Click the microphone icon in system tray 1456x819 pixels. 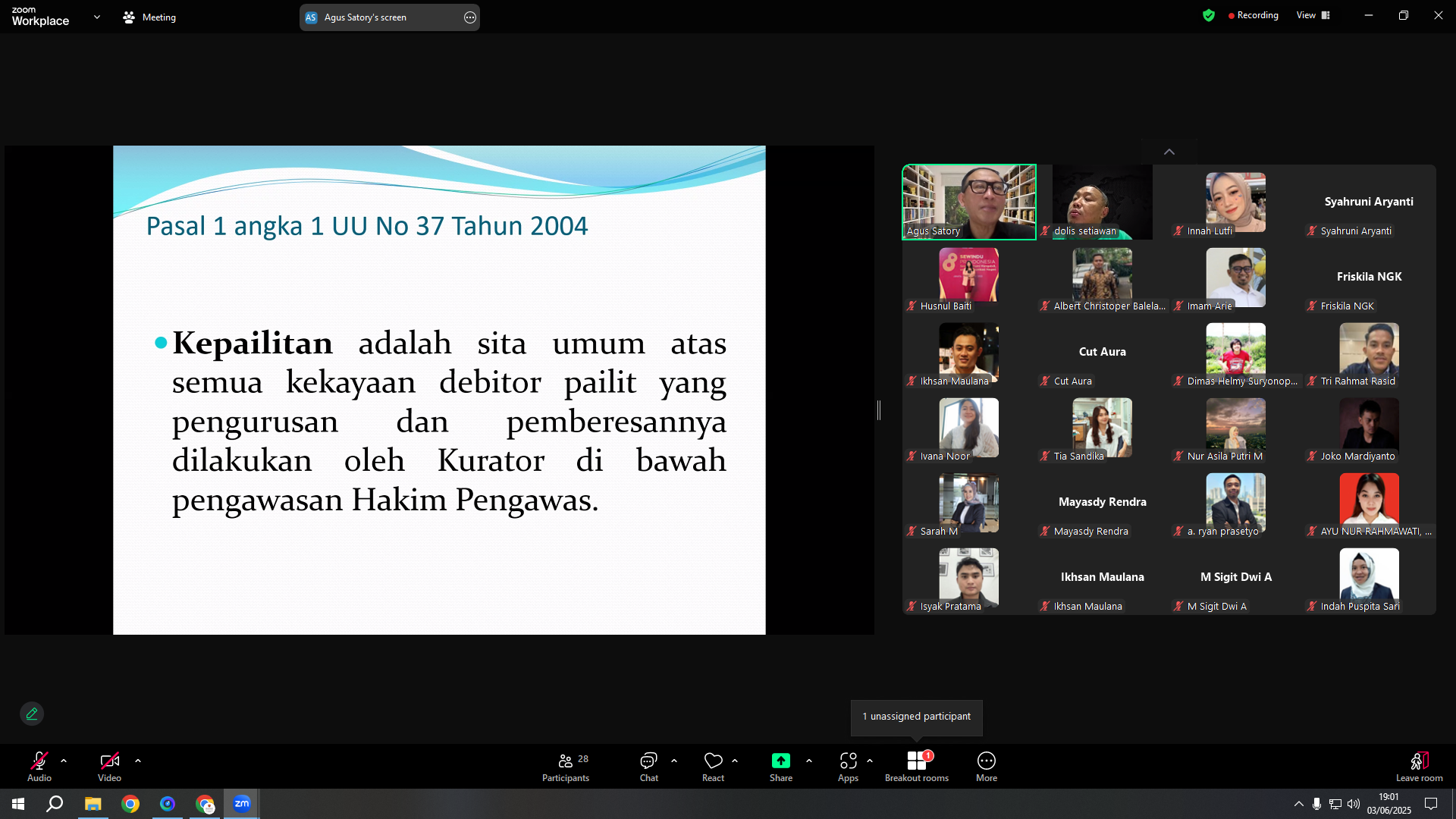point(1317,804)
